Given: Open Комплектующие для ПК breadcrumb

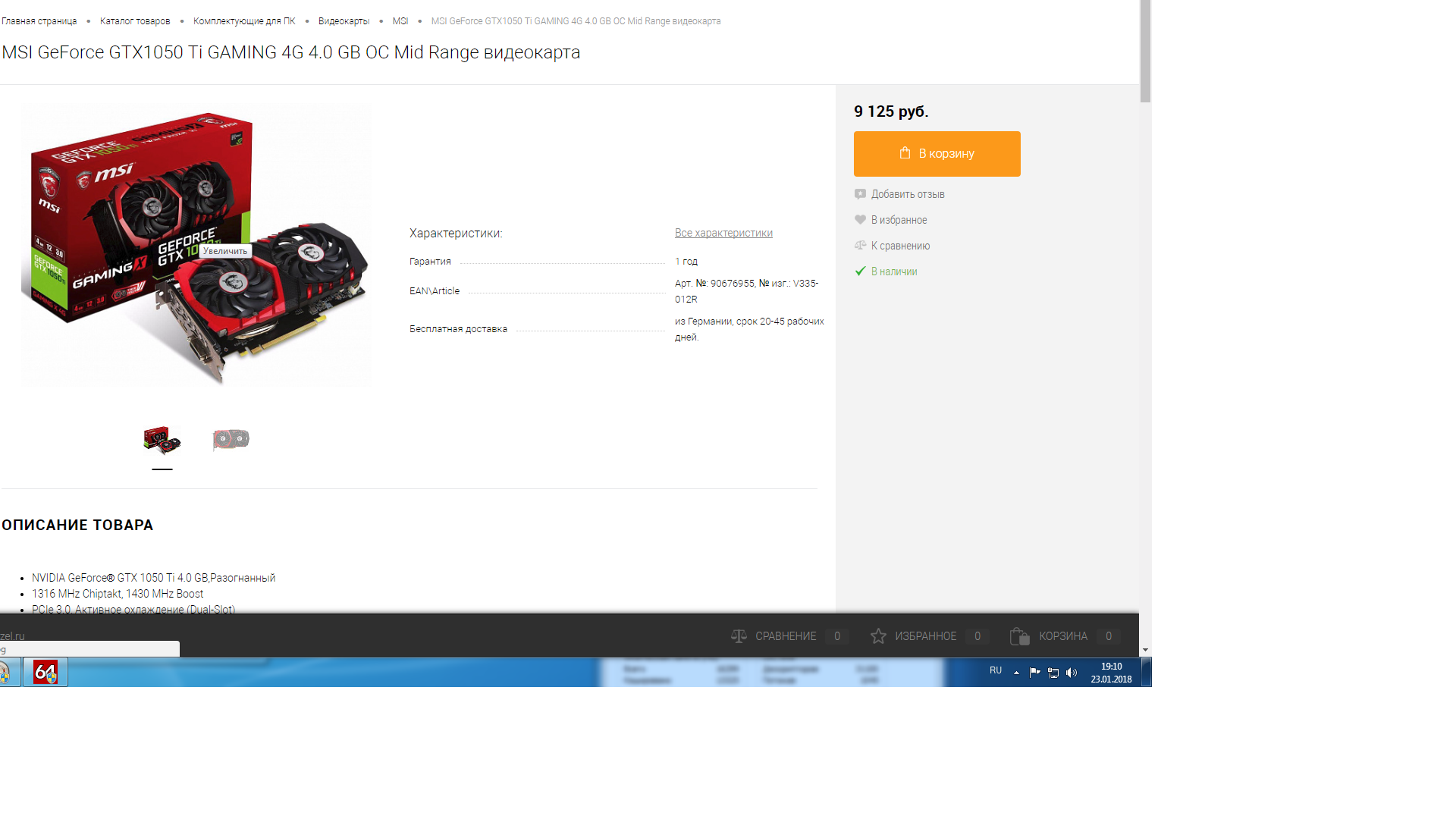Looking at the screenshot, I should tap(244, 21).
